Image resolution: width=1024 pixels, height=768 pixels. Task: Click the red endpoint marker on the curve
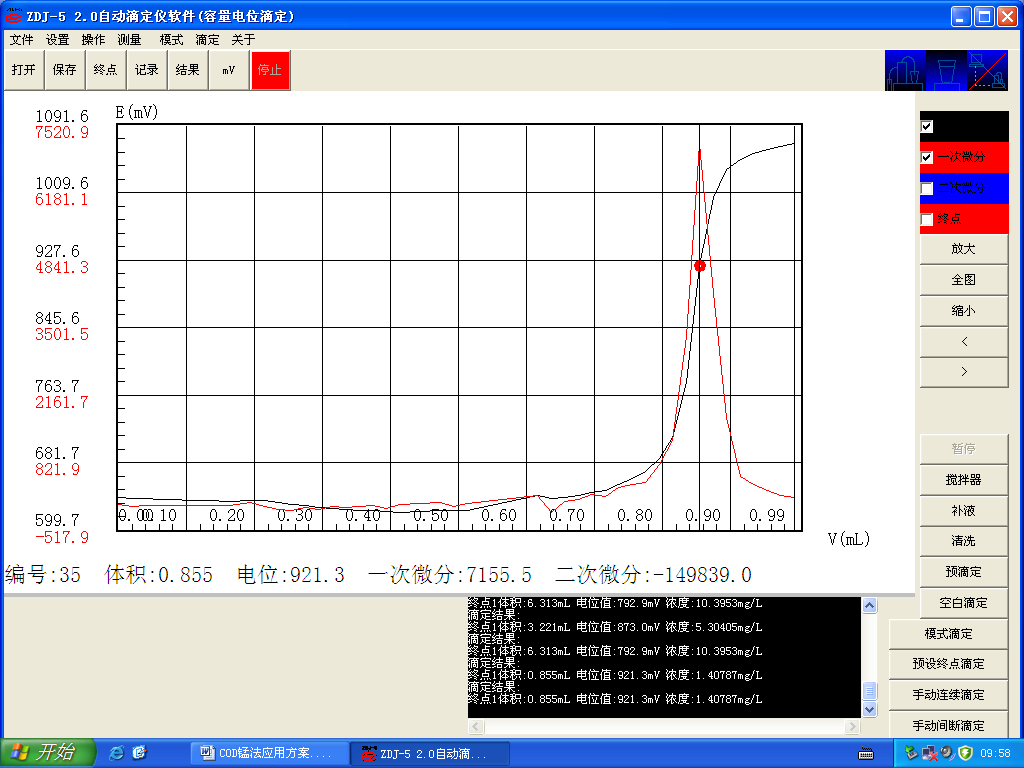tap(700, 266)
